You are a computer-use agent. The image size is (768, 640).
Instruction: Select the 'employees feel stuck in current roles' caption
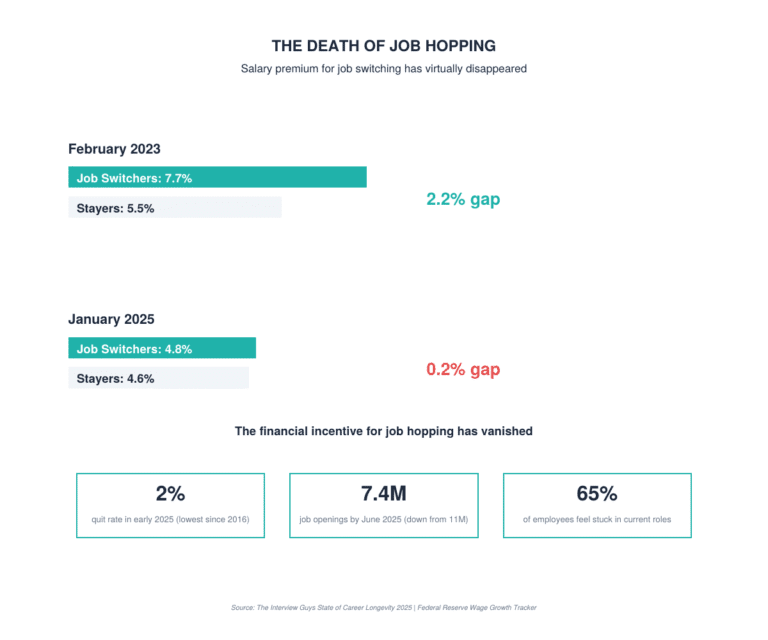(597, 519)
